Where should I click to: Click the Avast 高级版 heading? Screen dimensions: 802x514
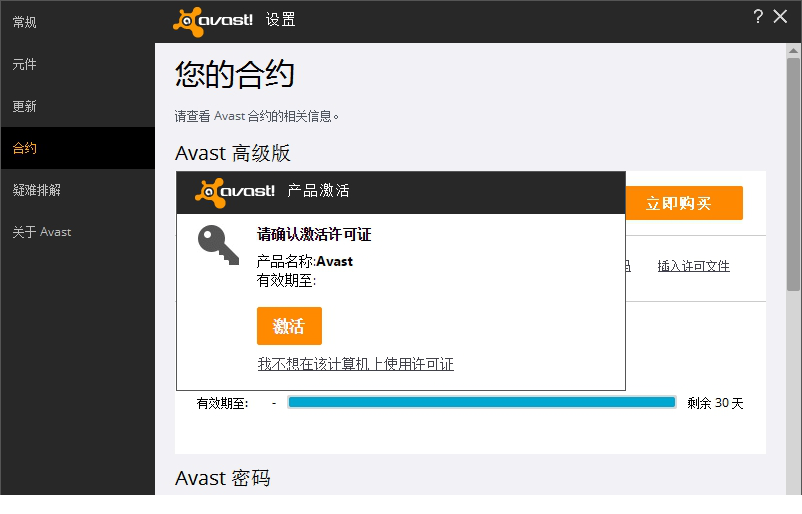pos(233,153)
